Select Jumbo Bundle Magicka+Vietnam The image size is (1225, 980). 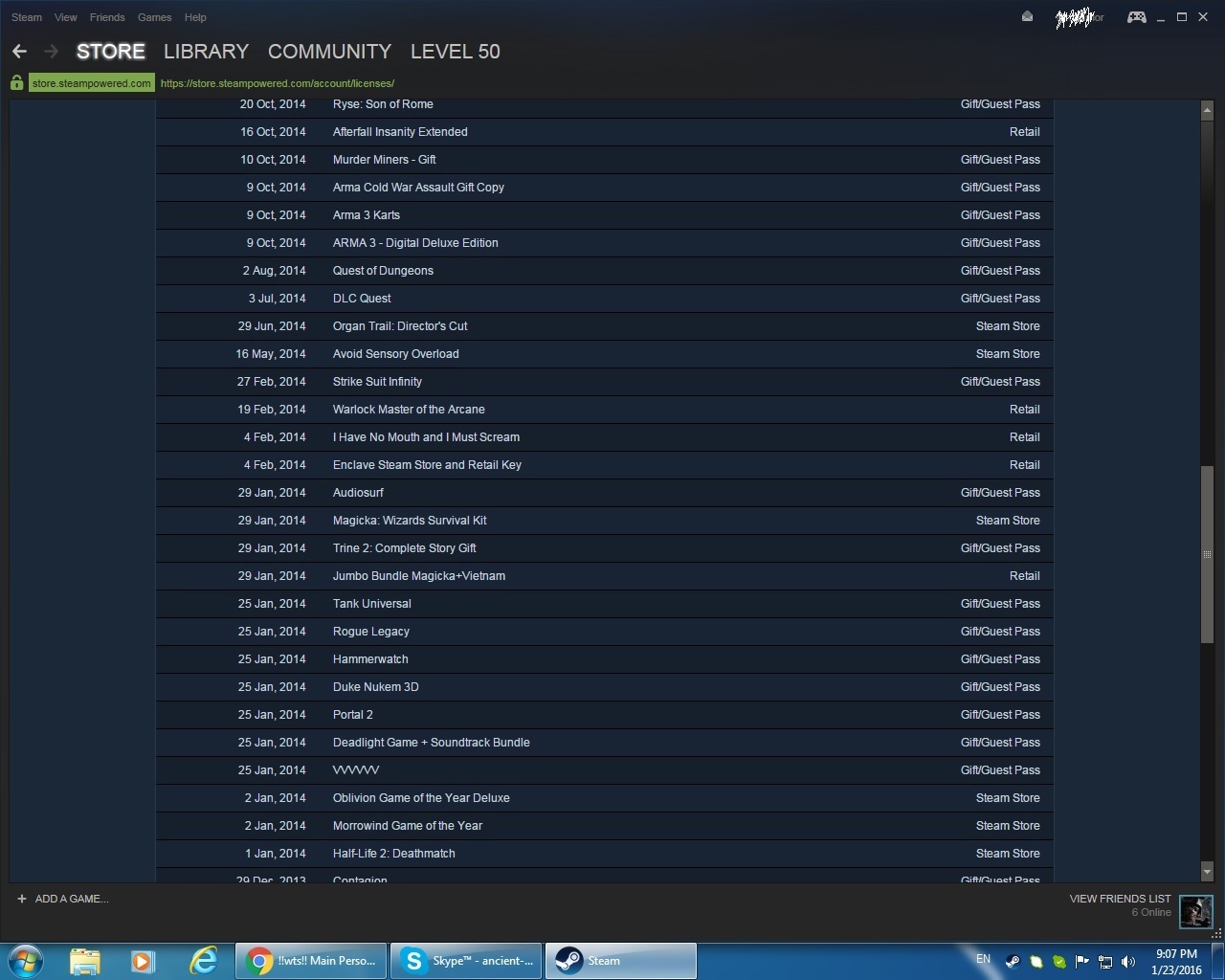point(605,576)
